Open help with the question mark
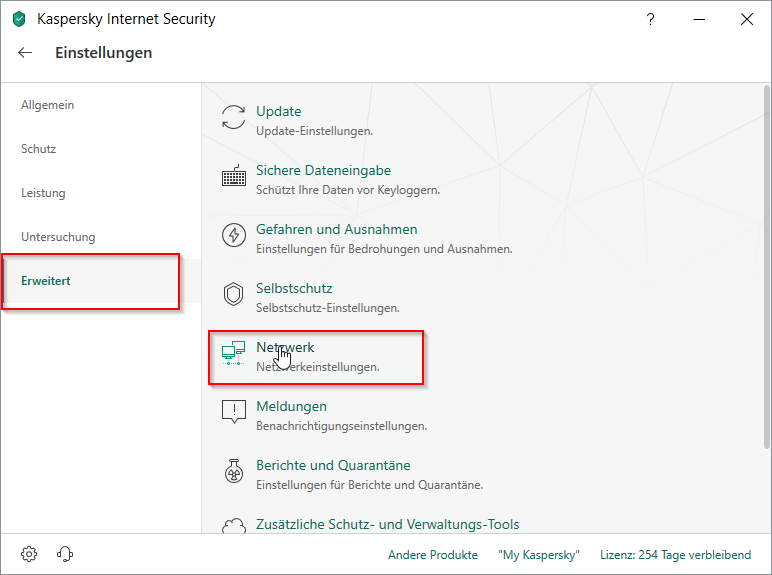This screenshot has height=575, width=772. click(x=651, y=19)
